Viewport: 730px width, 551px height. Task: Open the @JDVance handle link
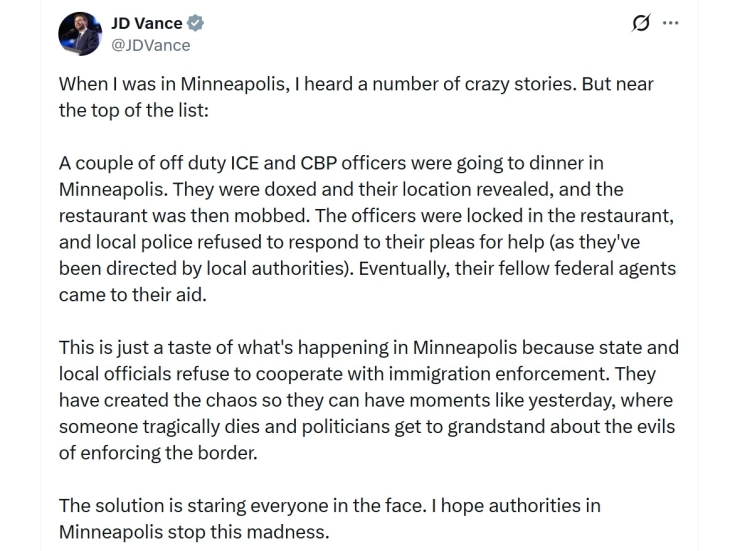tap(150, 45)
